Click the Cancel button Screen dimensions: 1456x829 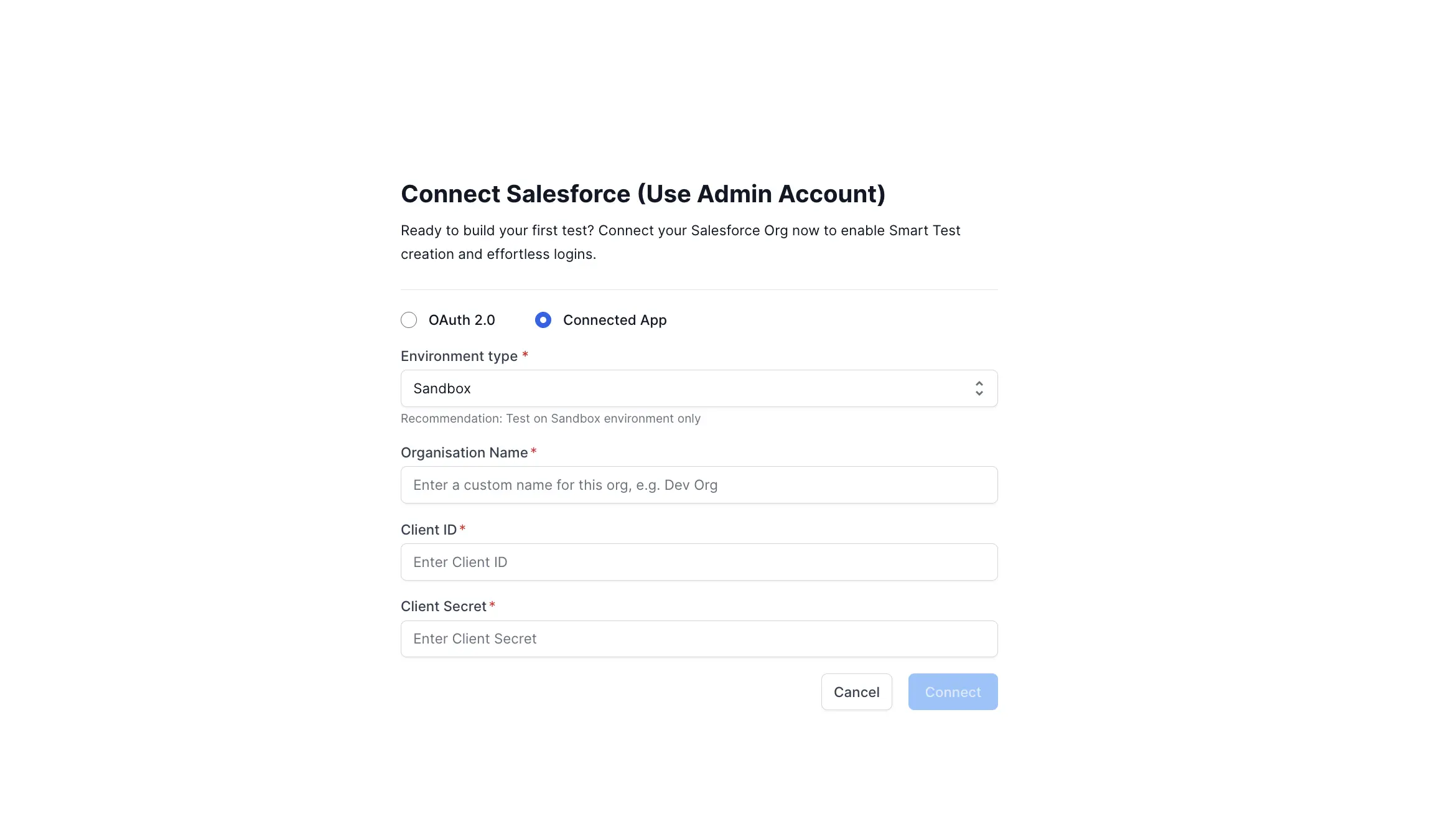tap(857, 691)
